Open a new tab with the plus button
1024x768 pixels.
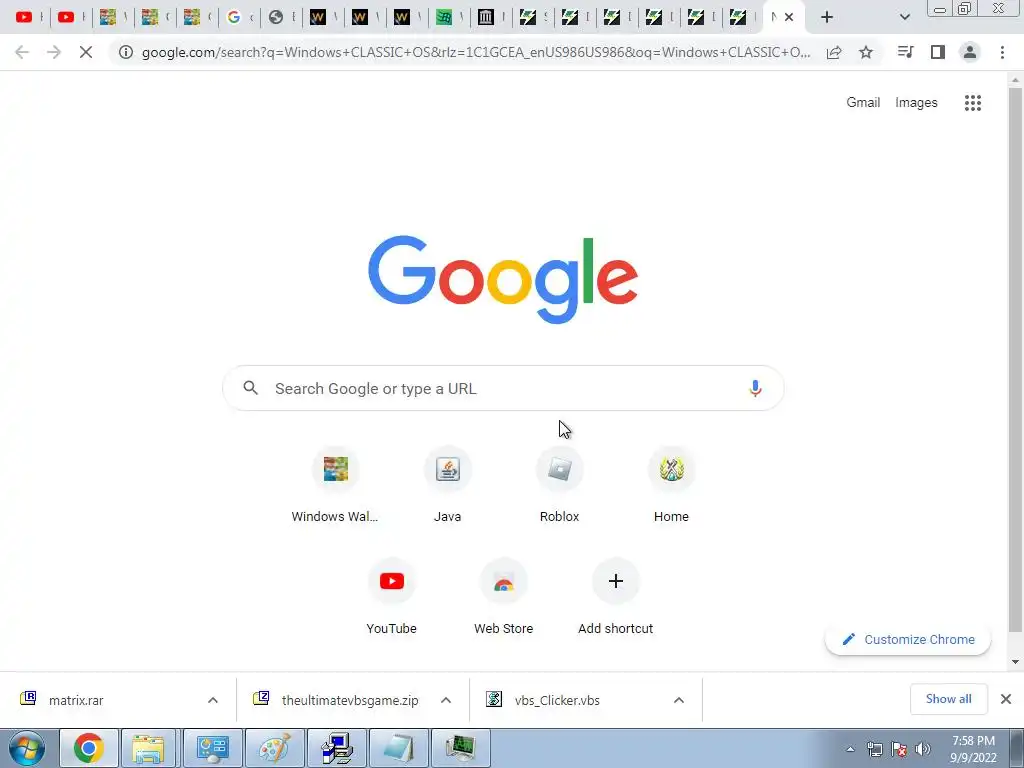[827, 17]
